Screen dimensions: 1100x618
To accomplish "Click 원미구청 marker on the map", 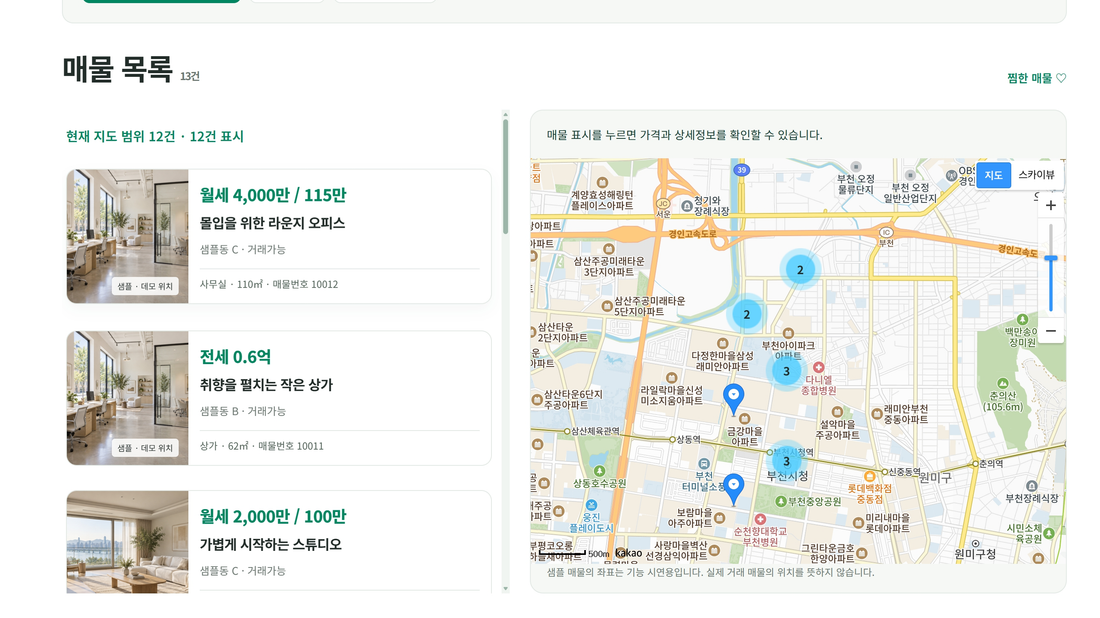I will [x=975, y=544].
